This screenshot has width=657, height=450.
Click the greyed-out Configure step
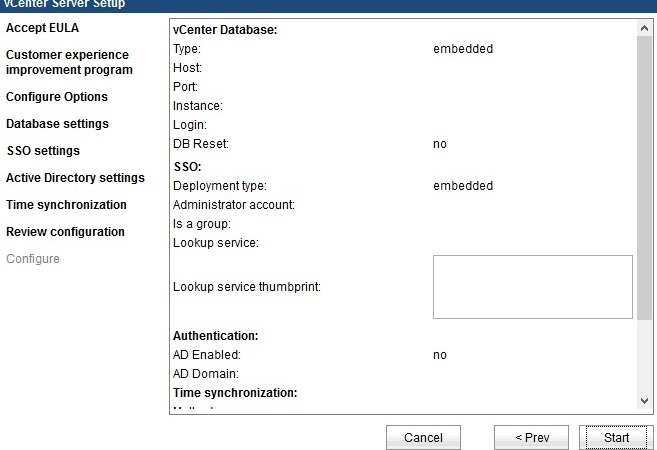(x=33, y=259)
